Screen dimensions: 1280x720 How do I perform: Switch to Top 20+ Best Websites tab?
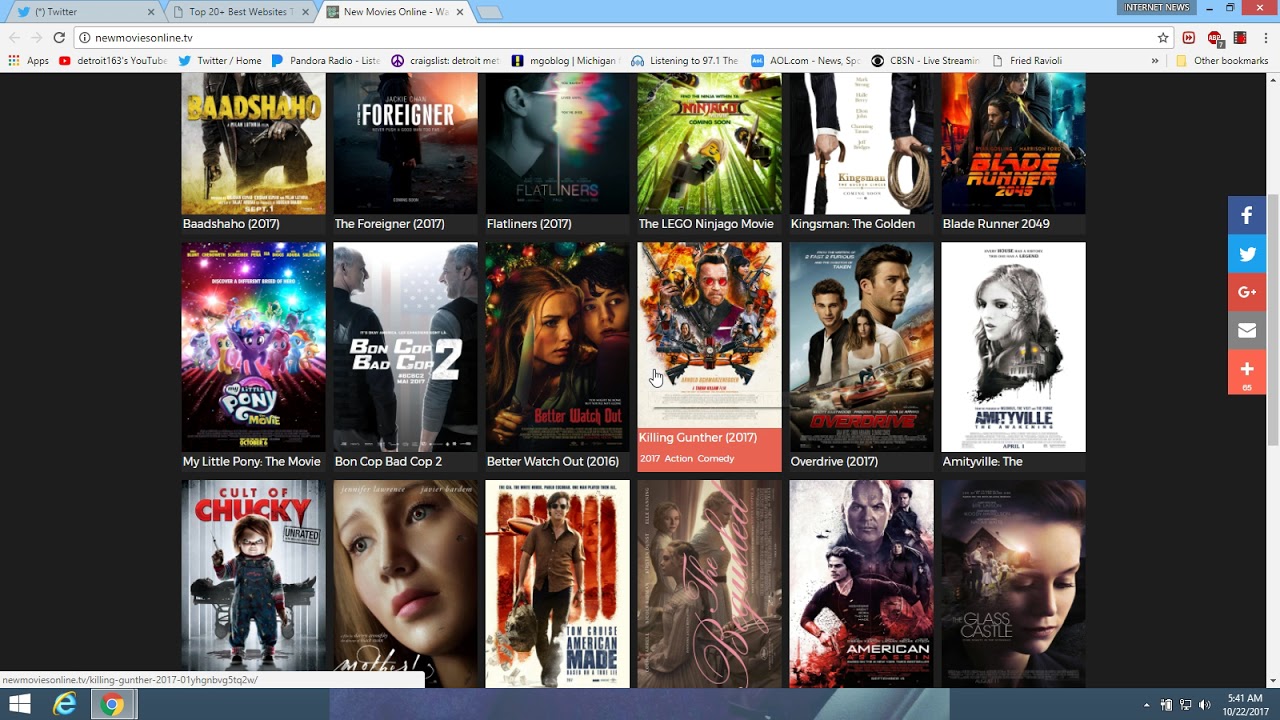[240, 12]
